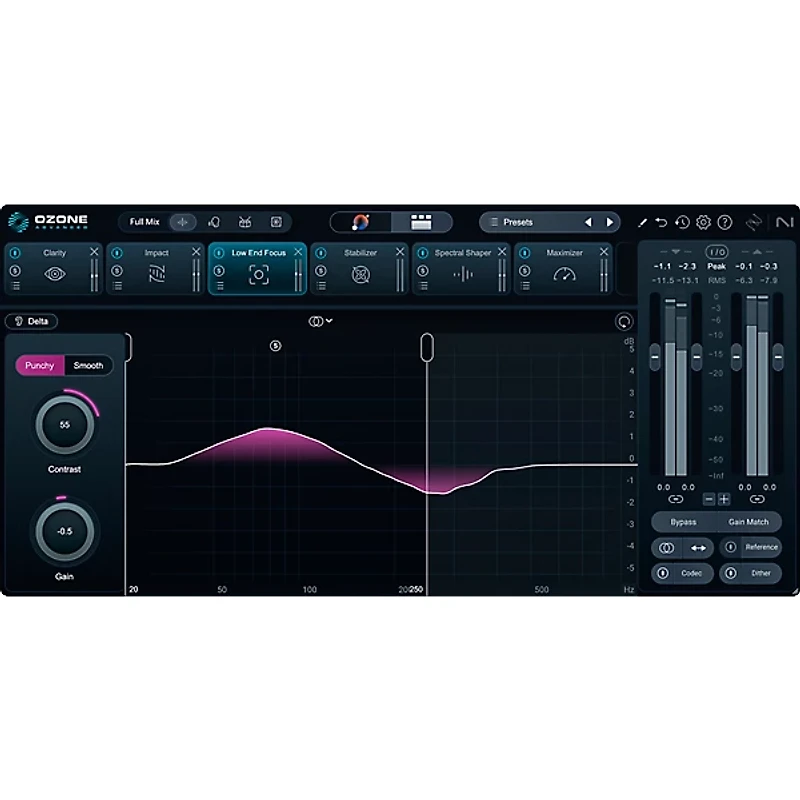Click the I/O meter button

(x=716, y=252)
